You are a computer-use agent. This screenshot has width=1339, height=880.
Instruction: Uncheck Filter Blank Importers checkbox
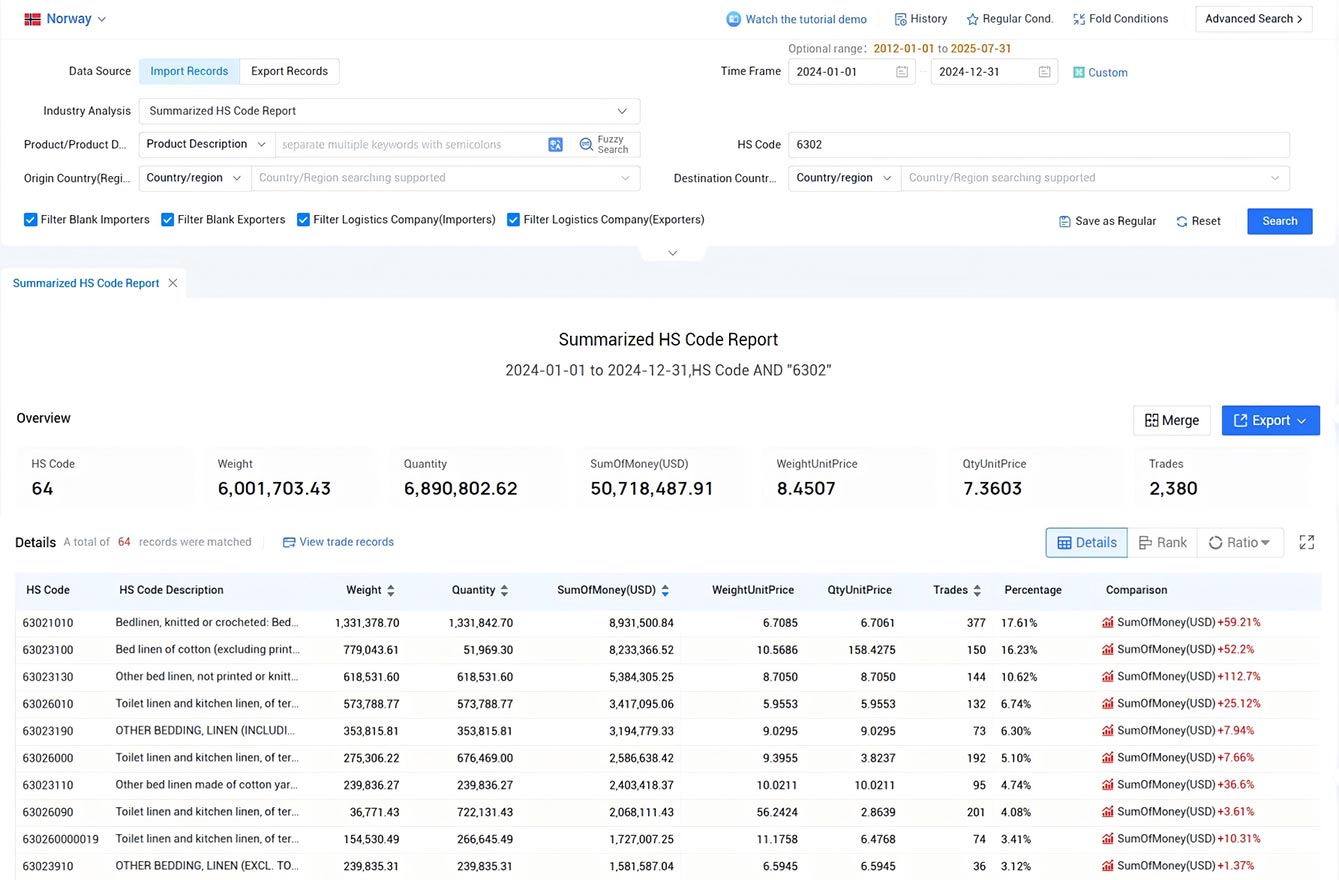[x=31, y=220]
